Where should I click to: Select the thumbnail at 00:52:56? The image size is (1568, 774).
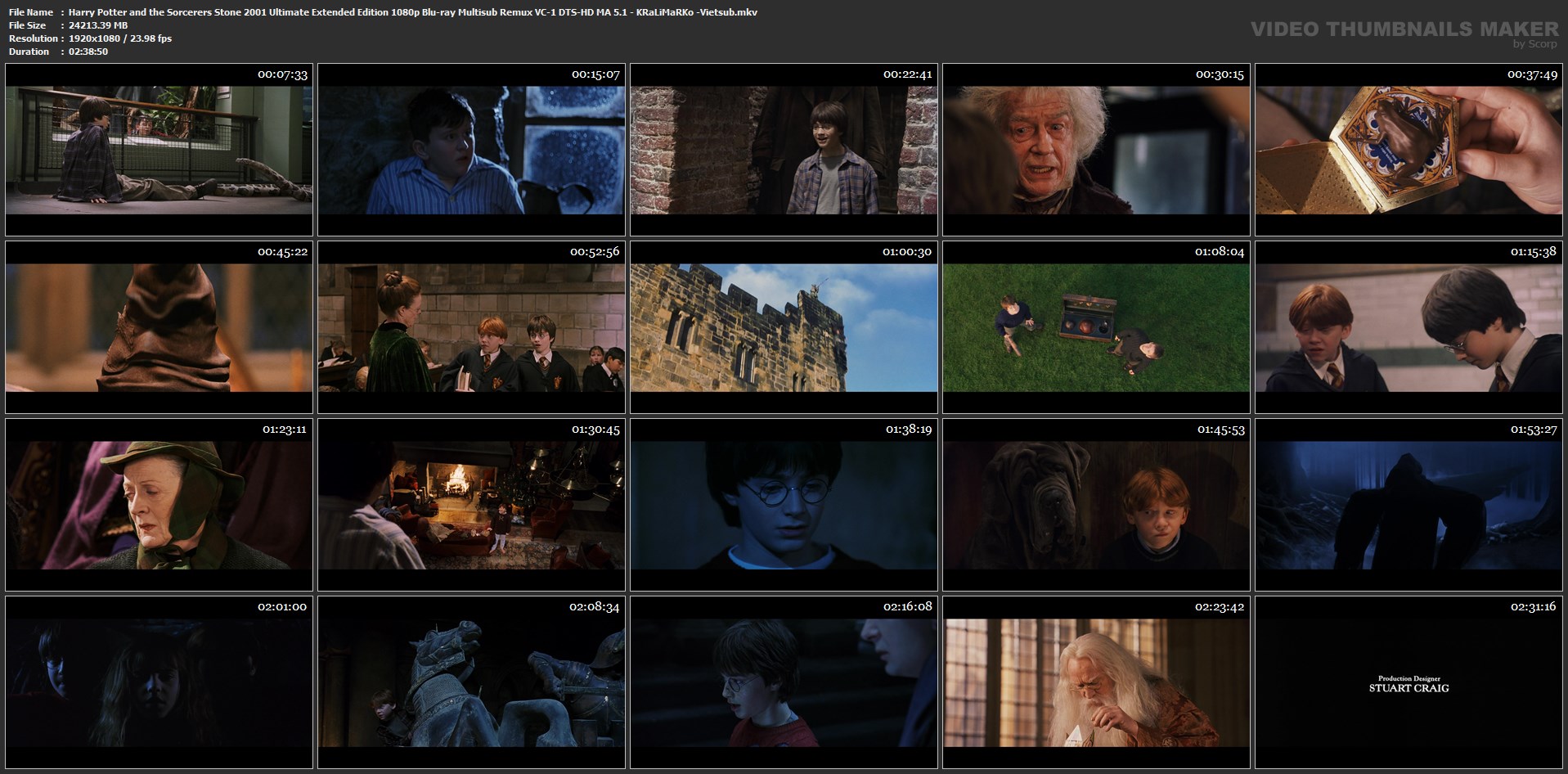tap(471, 327)
